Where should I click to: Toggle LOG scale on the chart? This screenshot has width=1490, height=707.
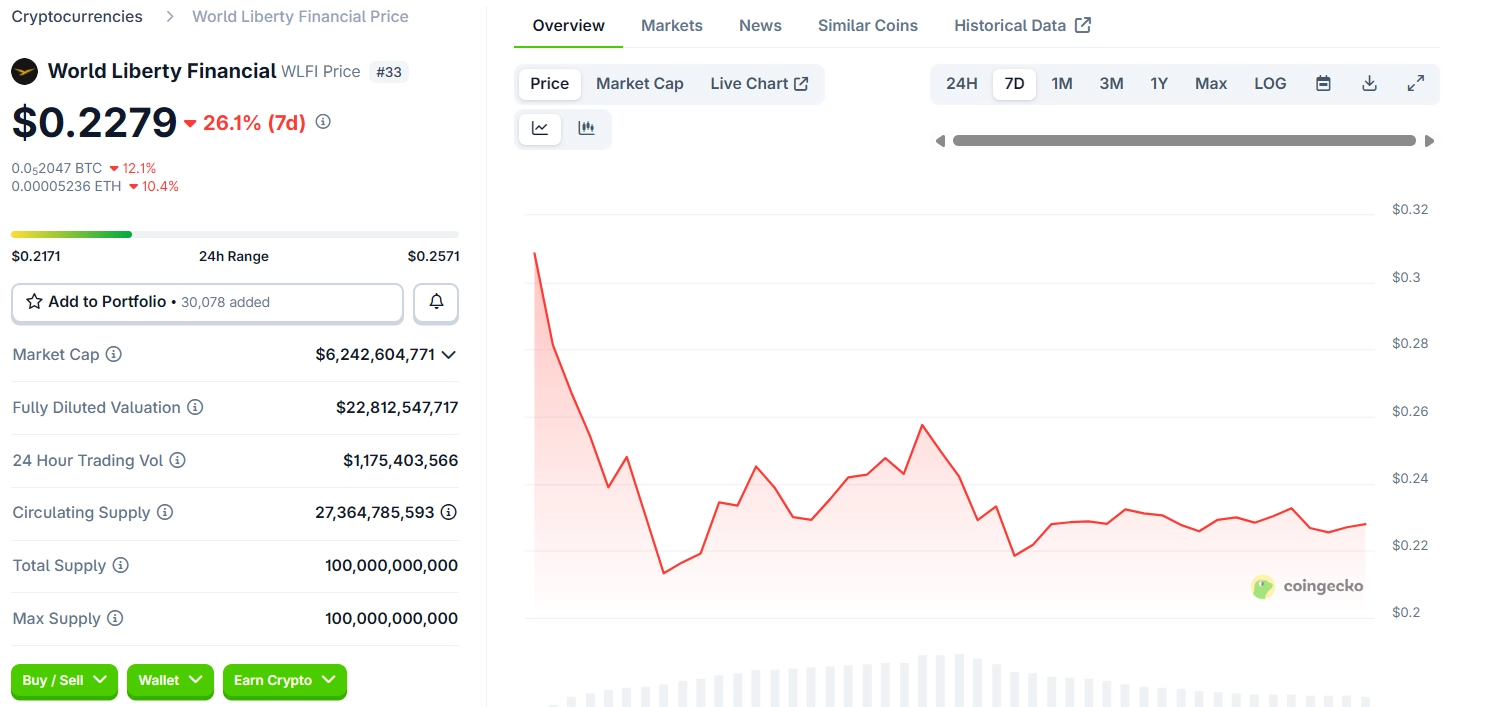1270,84
